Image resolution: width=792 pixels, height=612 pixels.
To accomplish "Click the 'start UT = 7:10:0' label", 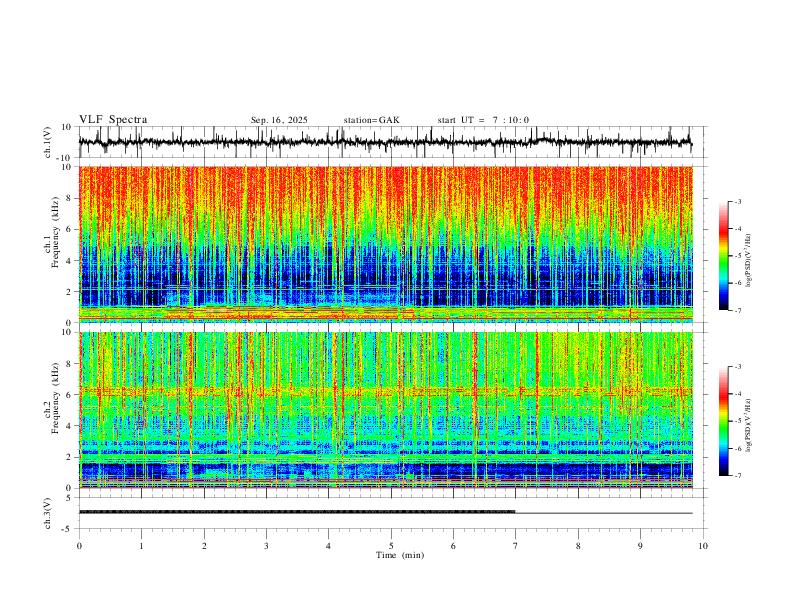I will pyautogui.click(x=483, y=120).
